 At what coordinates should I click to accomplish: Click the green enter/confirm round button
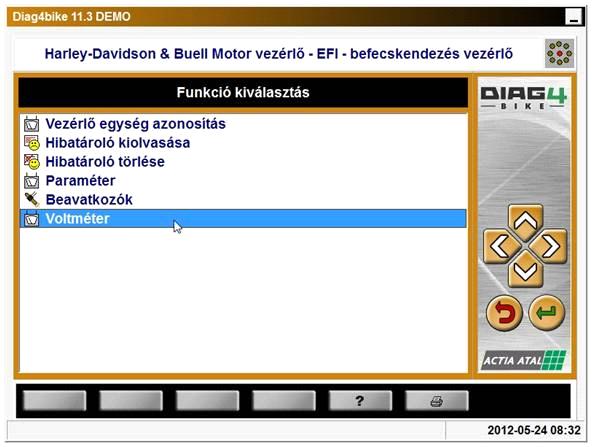pyautogui.click(x=547, y=313)
